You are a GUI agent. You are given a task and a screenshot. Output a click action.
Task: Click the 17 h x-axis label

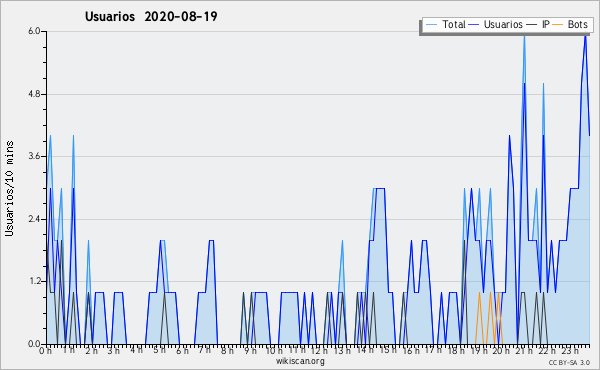[x=433, y=350]
